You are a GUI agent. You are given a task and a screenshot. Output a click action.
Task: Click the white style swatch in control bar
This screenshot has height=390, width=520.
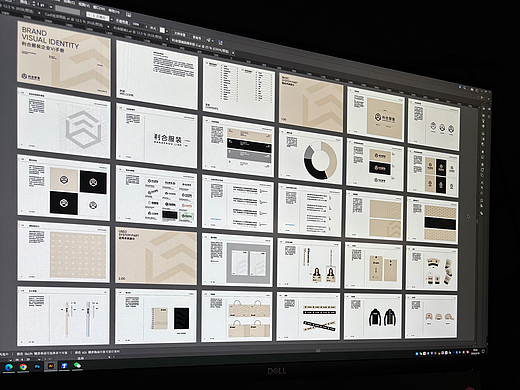pyautogui.click(x=162, y=30)
